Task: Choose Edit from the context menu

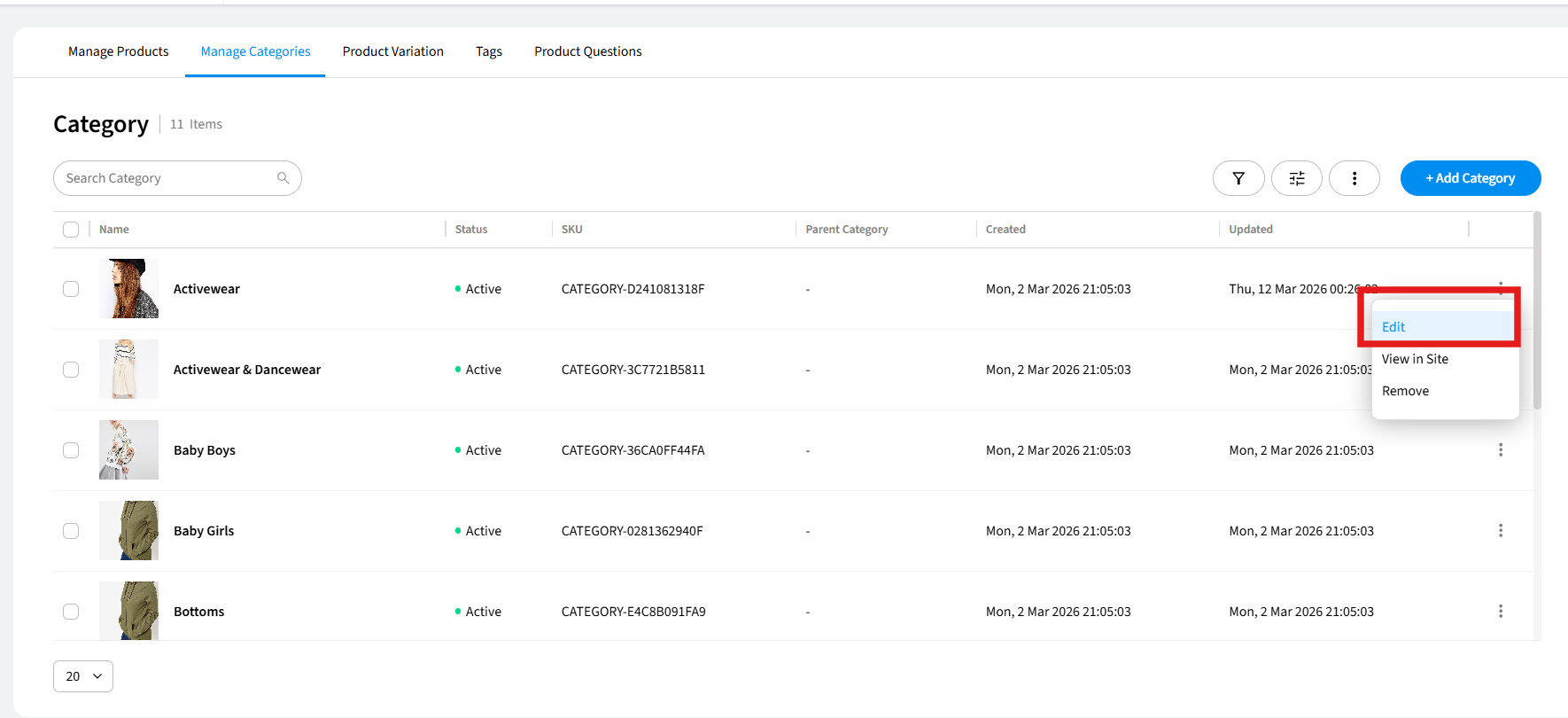Action: pos(1393,327)
